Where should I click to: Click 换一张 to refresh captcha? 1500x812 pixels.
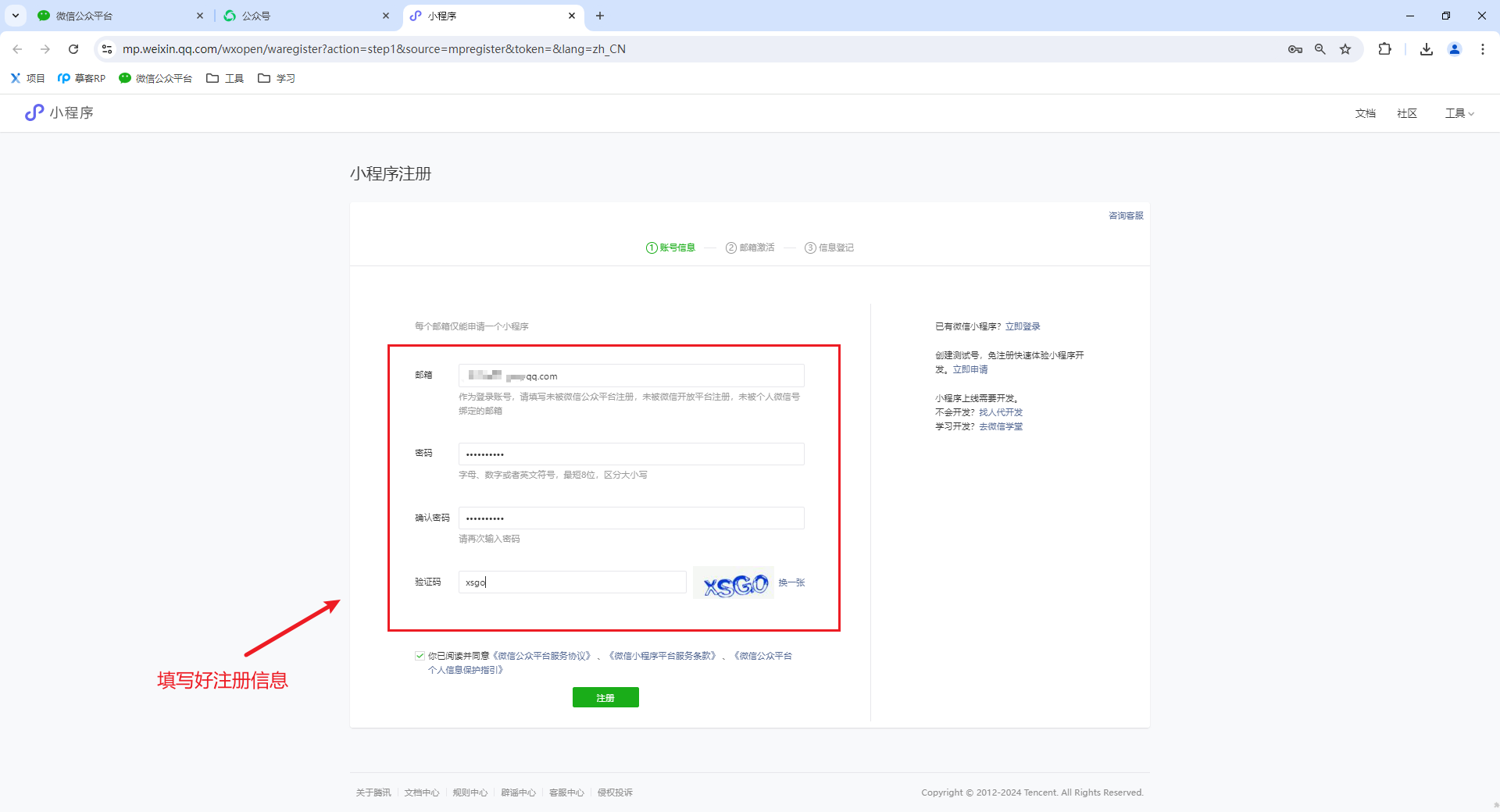tap(791, 582)
